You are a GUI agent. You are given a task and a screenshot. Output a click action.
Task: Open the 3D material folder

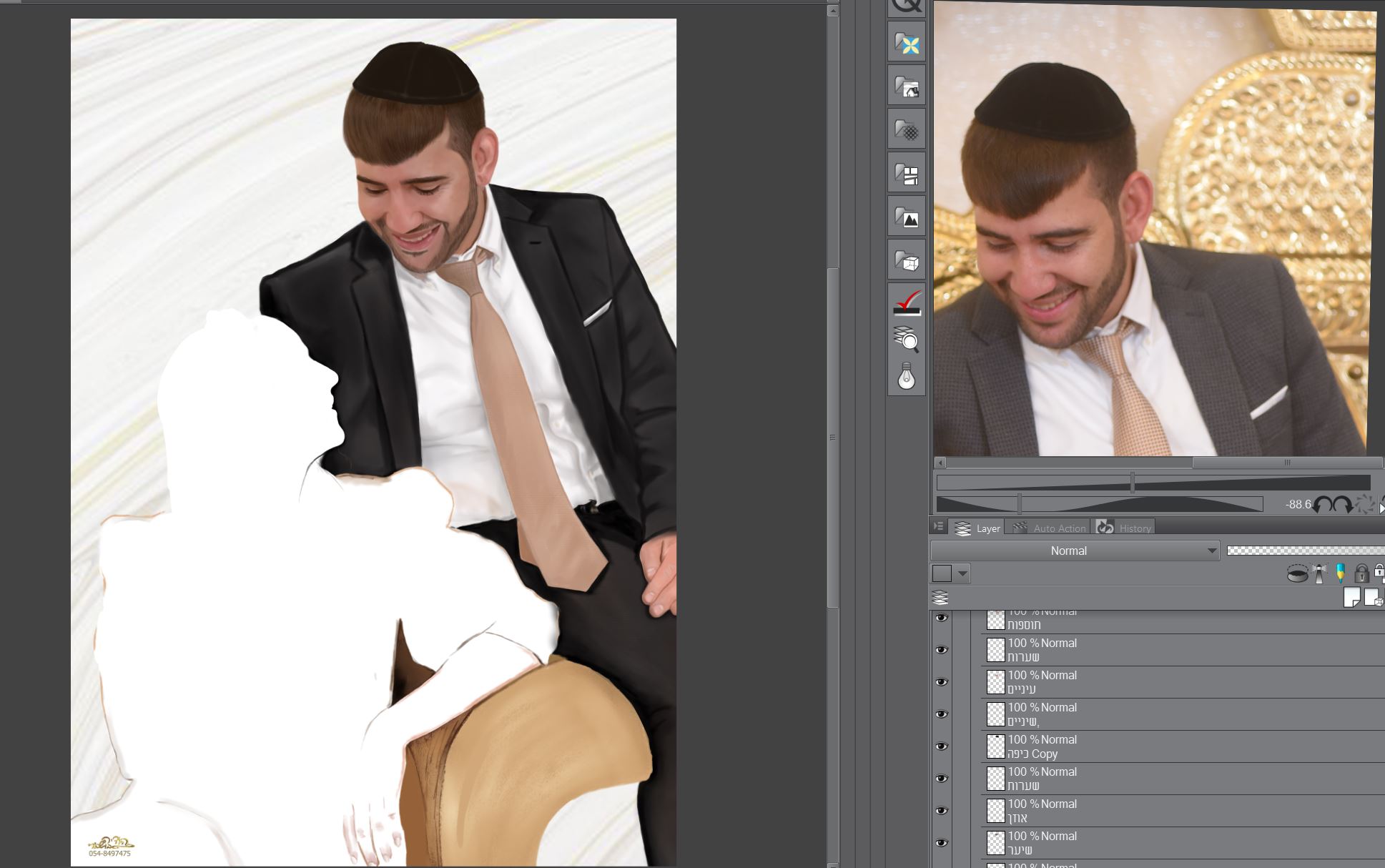point(907,262)
